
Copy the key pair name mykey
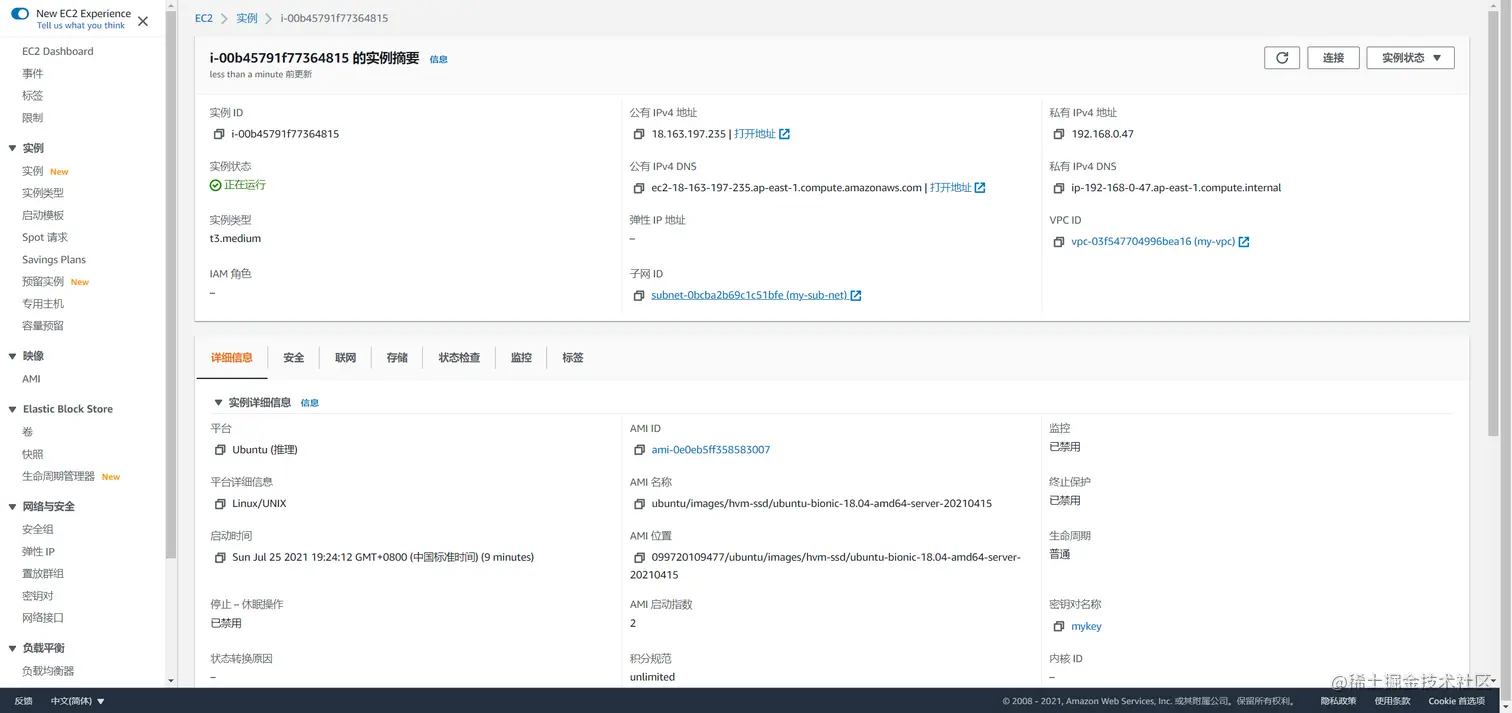1059,627
